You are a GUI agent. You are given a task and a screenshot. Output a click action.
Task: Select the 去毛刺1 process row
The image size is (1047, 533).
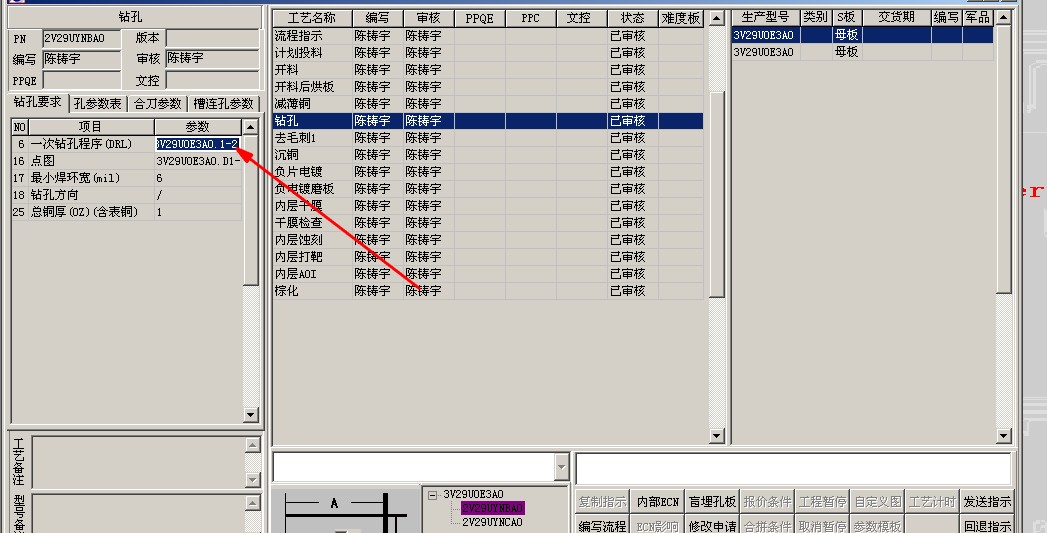click(x=488, y=138)
